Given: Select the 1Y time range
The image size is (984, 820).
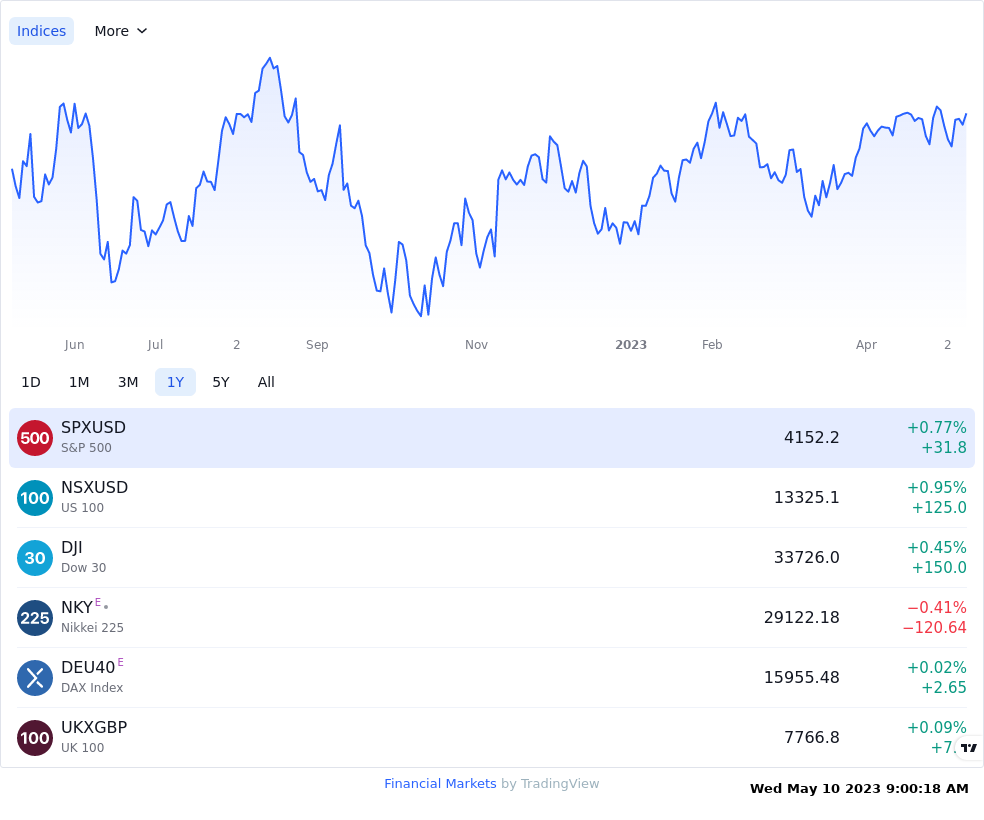Looking at the screenshot, I should click(176, 382).
